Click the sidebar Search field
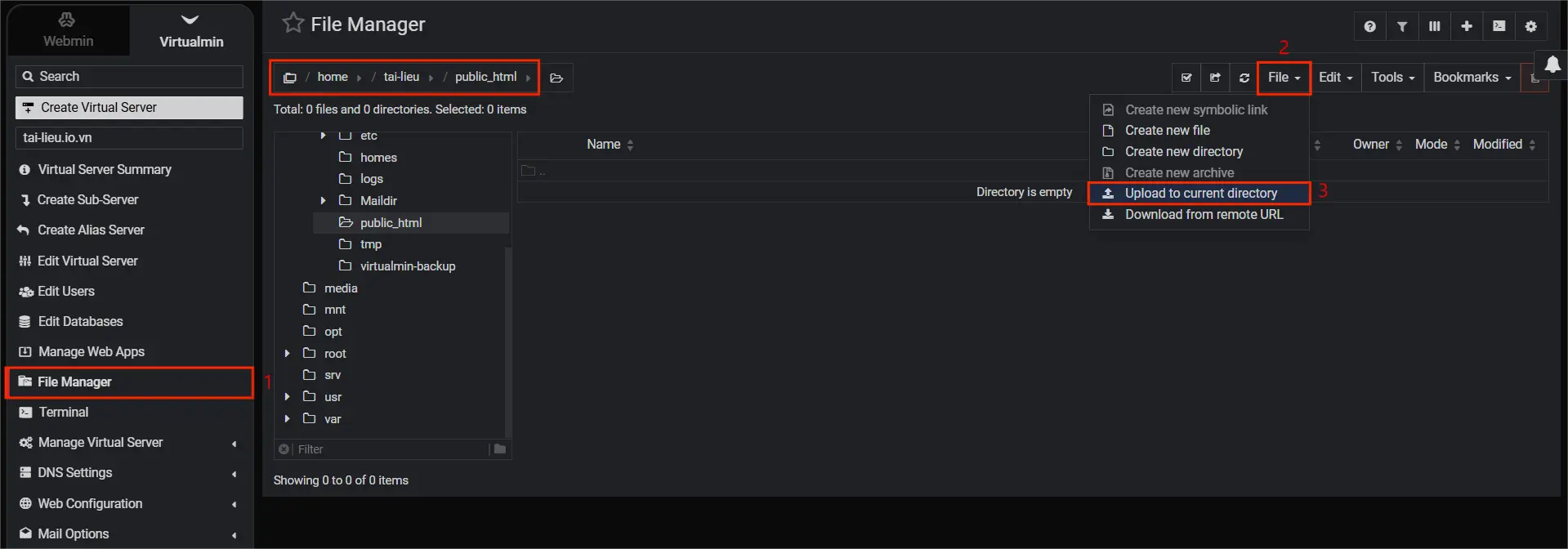This screenshot has width=1568, height=549. click(129, 77)
